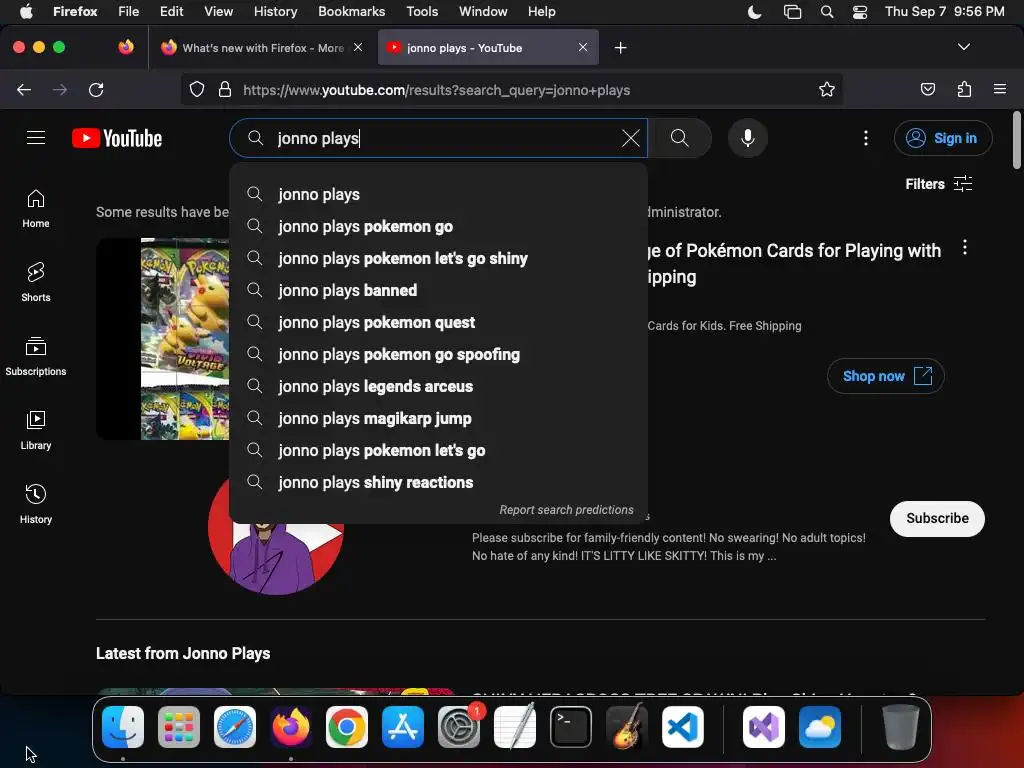The image size is (1024, 768).
Task: Open the History menu in the menu bar
Action: (x=275, y=12)
